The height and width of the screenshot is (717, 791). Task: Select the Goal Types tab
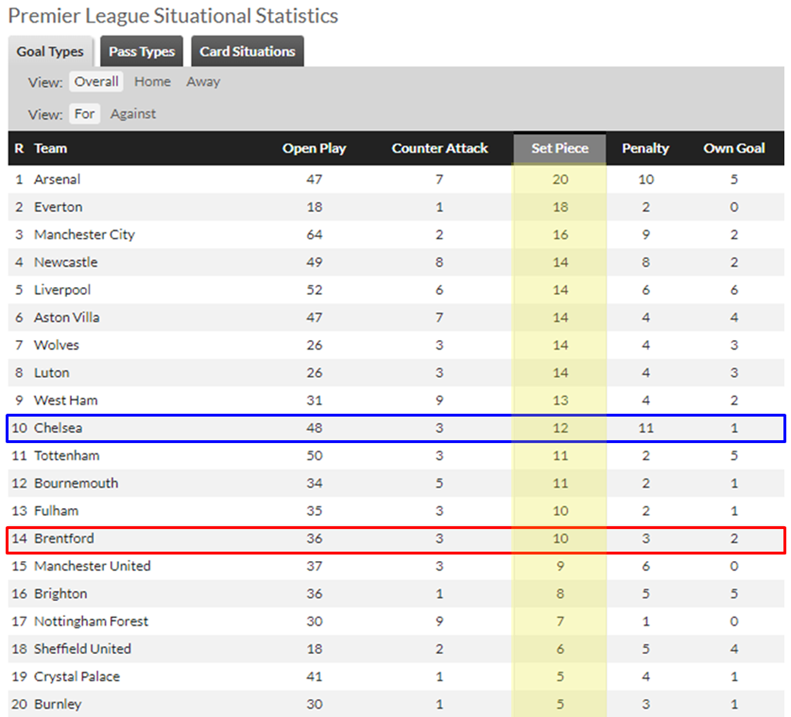50,51
